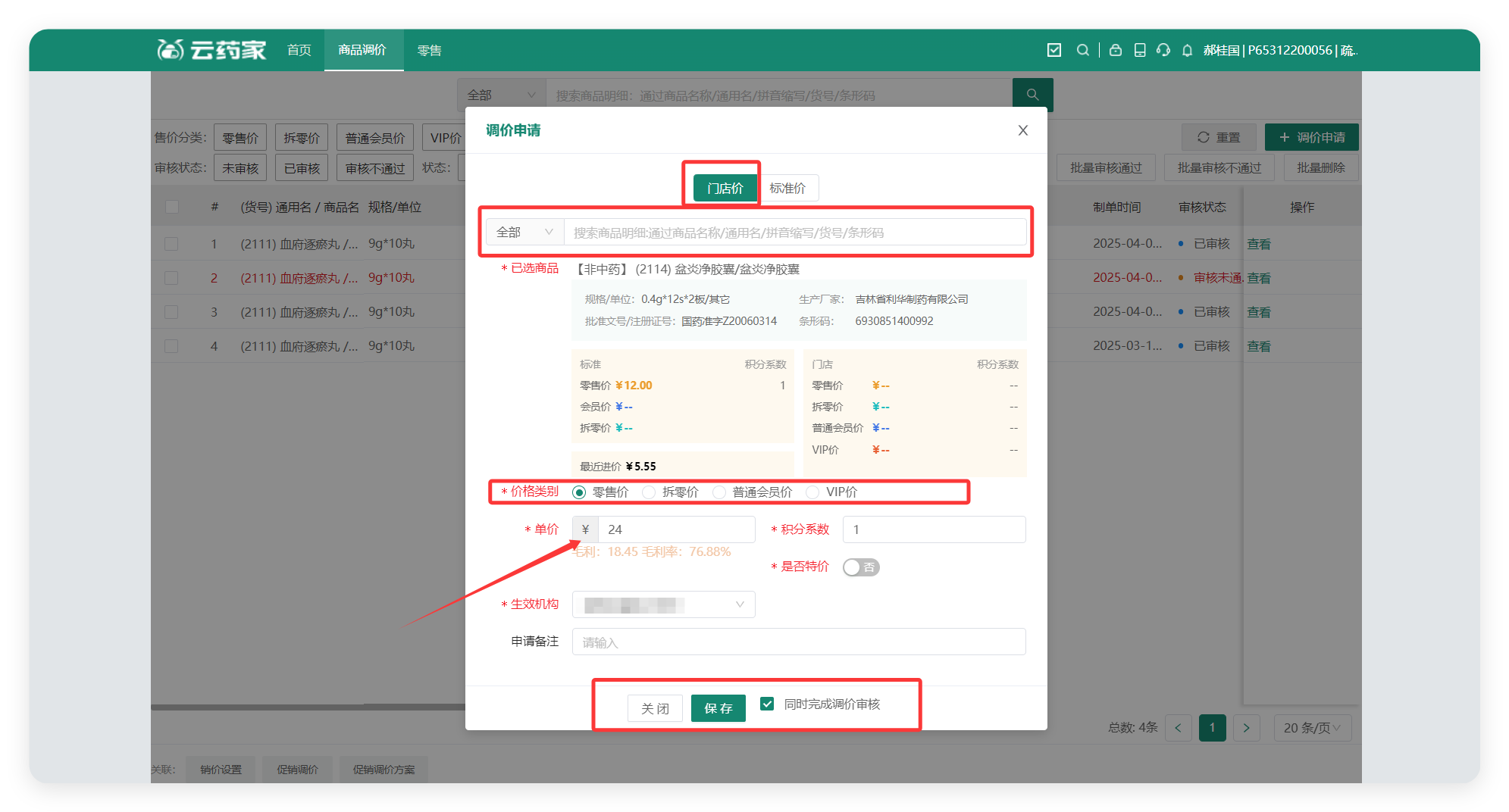Open the checklist task icon in header

tap(1053, 50)
